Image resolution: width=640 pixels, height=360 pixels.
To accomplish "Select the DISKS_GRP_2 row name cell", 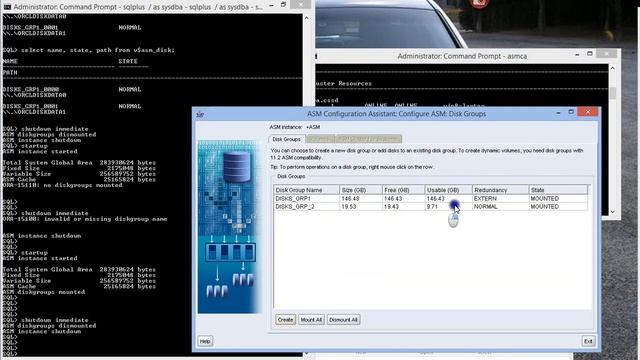I will (307, 207).
